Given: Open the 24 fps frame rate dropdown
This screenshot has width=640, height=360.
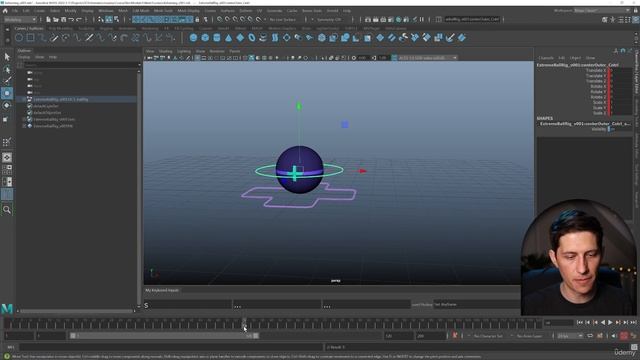Looking at the screenshot, I should pyautogui.click(x=570, y=336).
